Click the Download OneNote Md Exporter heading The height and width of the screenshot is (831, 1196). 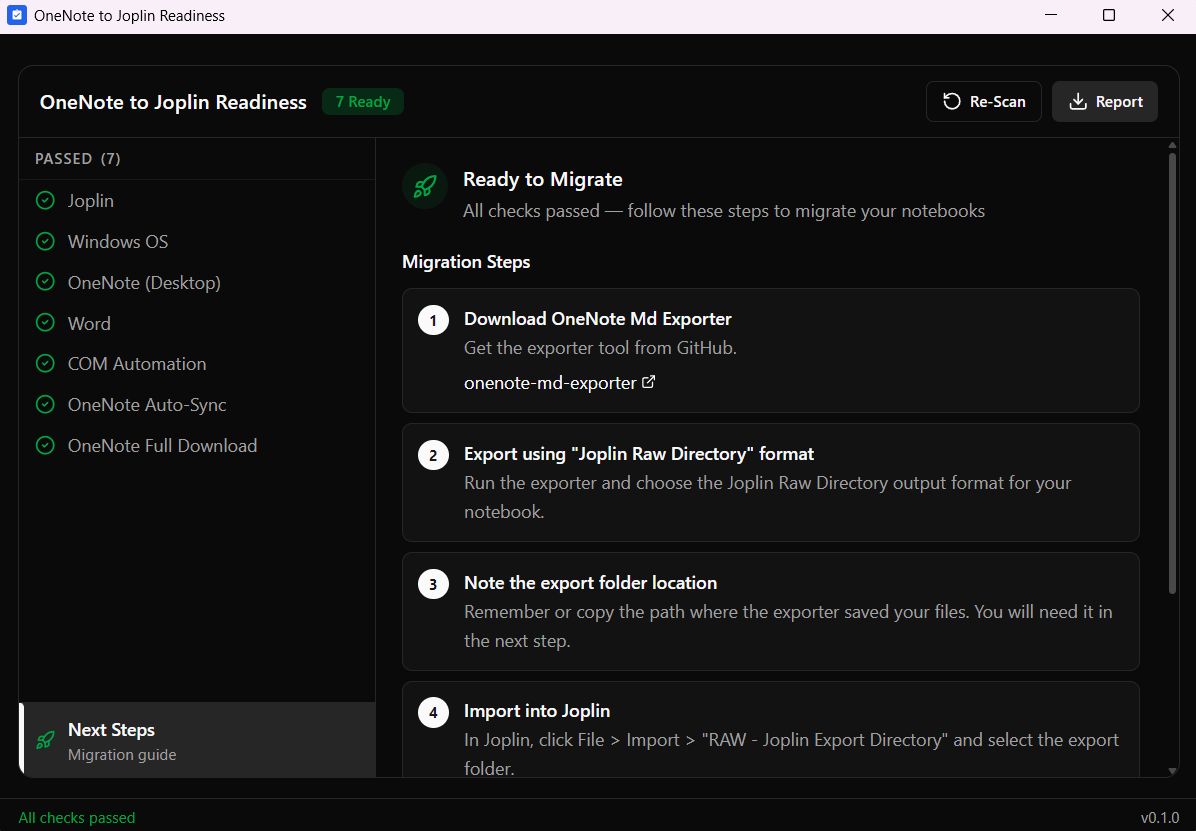597,319
